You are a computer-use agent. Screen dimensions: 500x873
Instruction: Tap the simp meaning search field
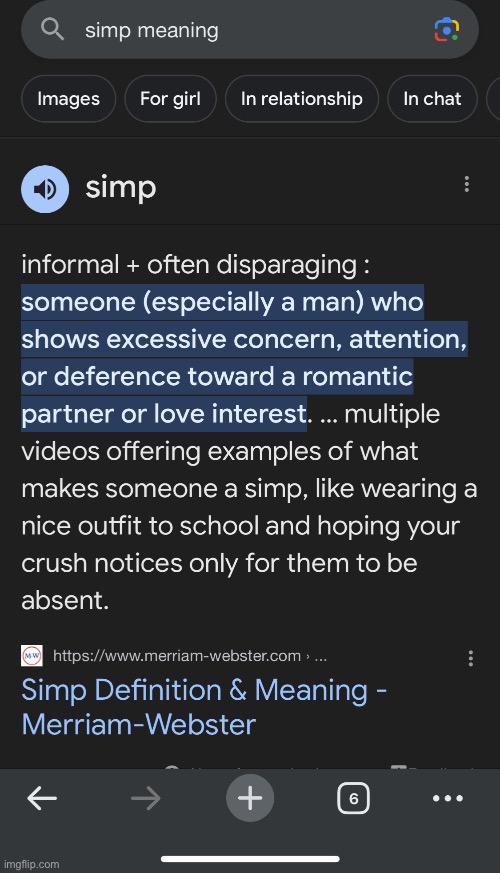[x=249, y=30]
